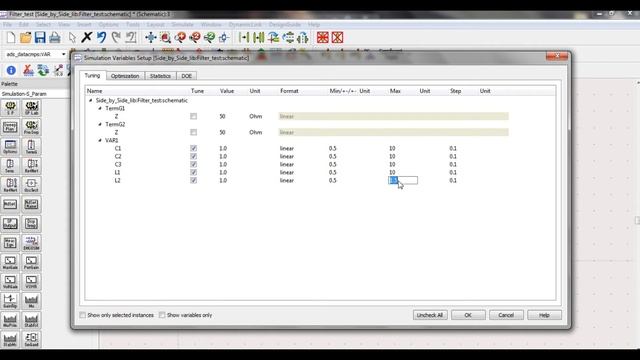Uncheck the Tune checkbox for C2
The height and width of the screenshot is (360, 640).
[x=193, y=156]
